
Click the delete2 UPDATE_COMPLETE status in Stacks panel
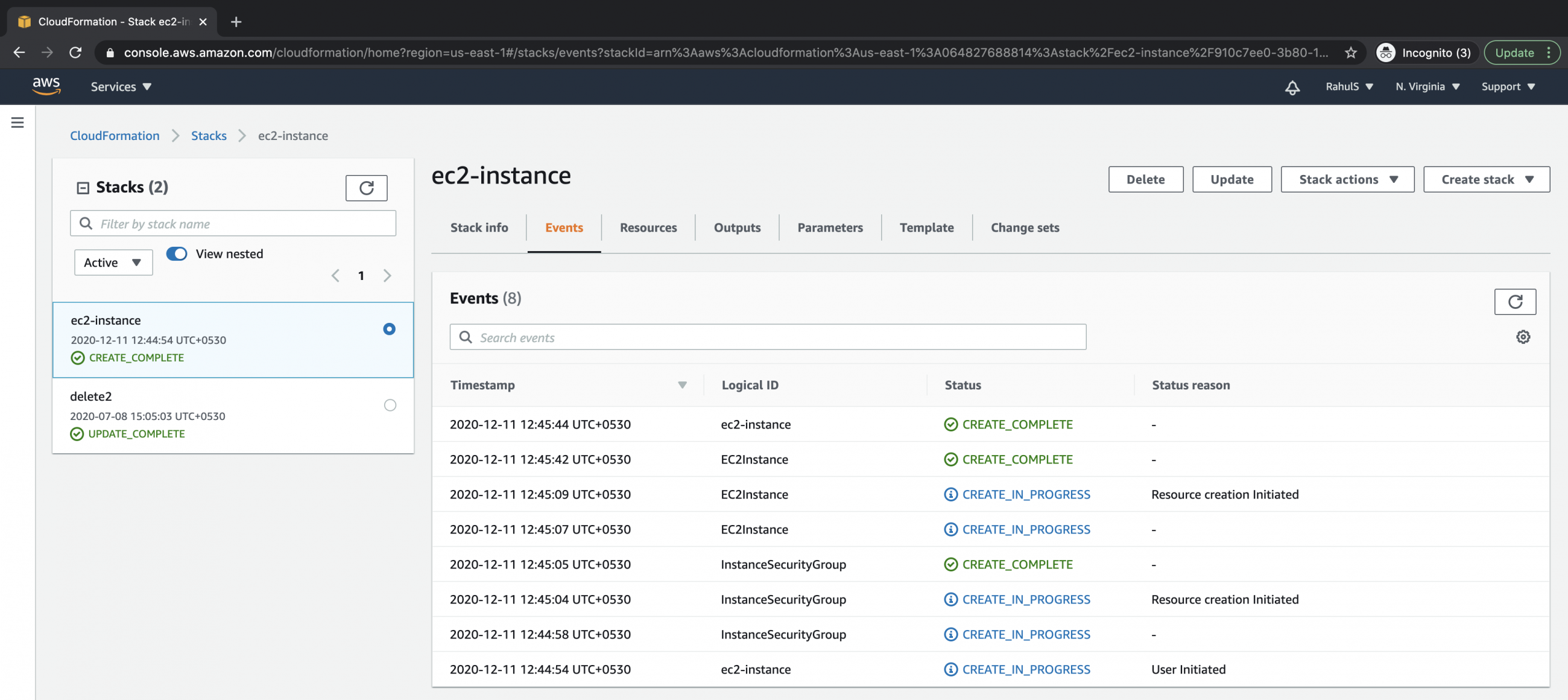tap(127, 434)
